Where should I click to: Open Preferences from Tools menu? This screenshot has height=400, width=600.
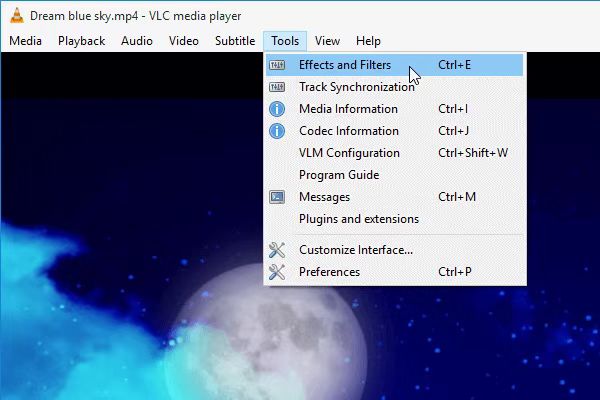click(x=395, y=272)
